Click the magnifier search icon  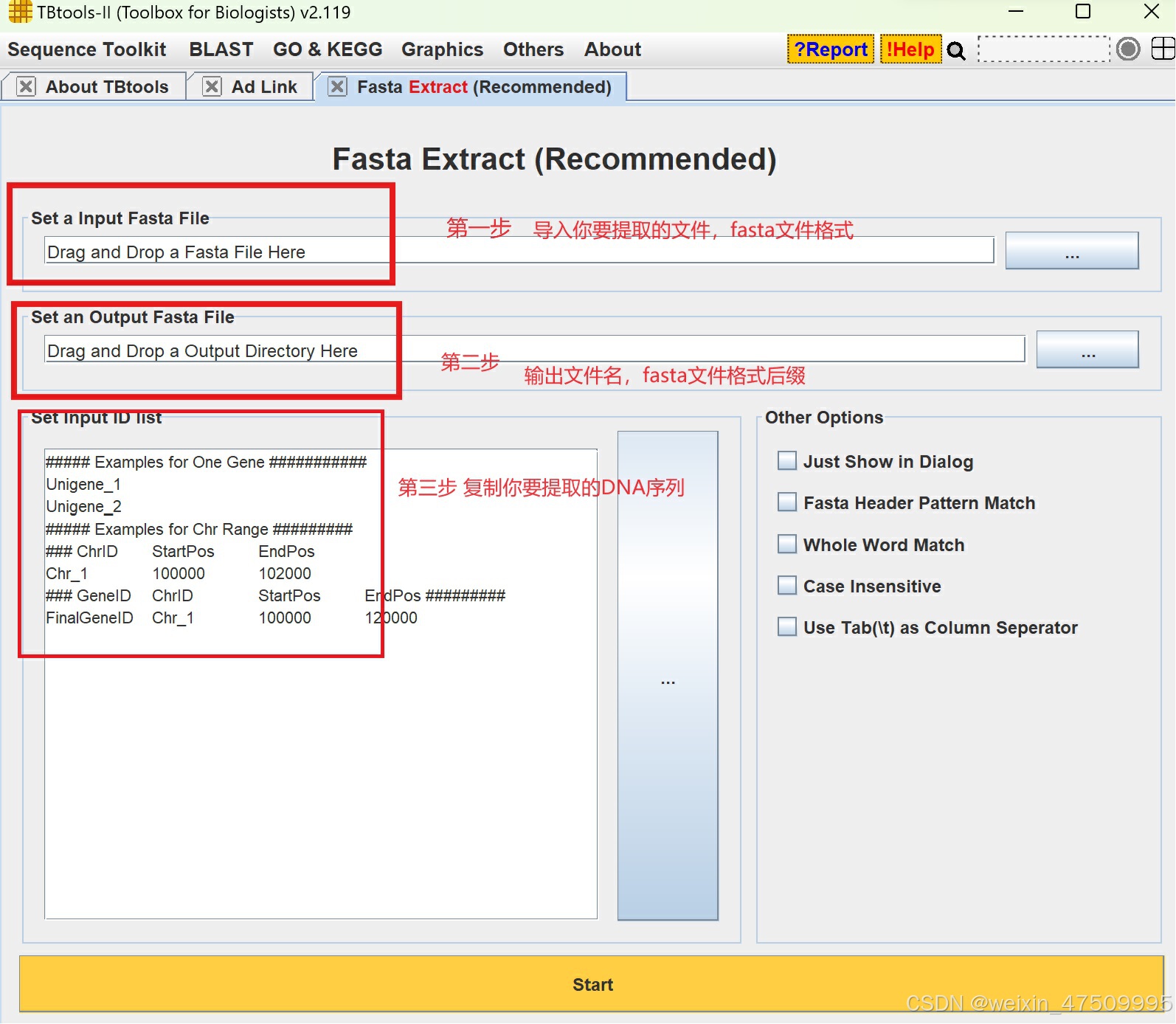pyautogui.click(x=956, y=50)
